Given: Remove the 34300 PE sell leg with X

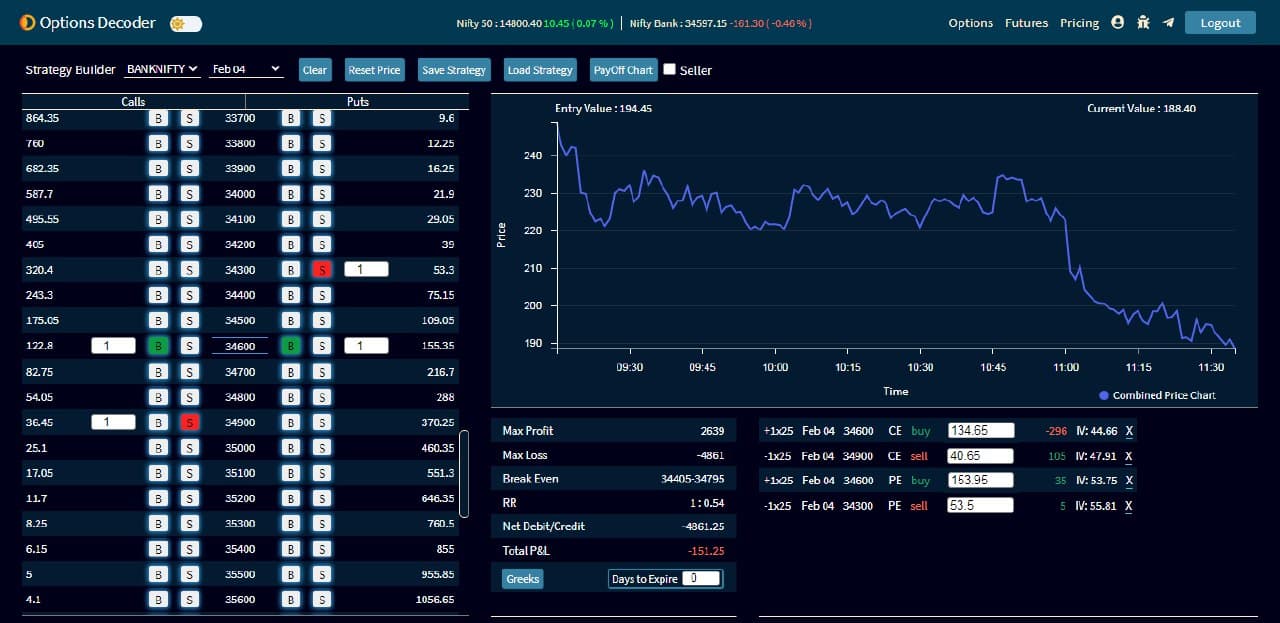Looking at the screenshot, I should tap(1129, 505).
